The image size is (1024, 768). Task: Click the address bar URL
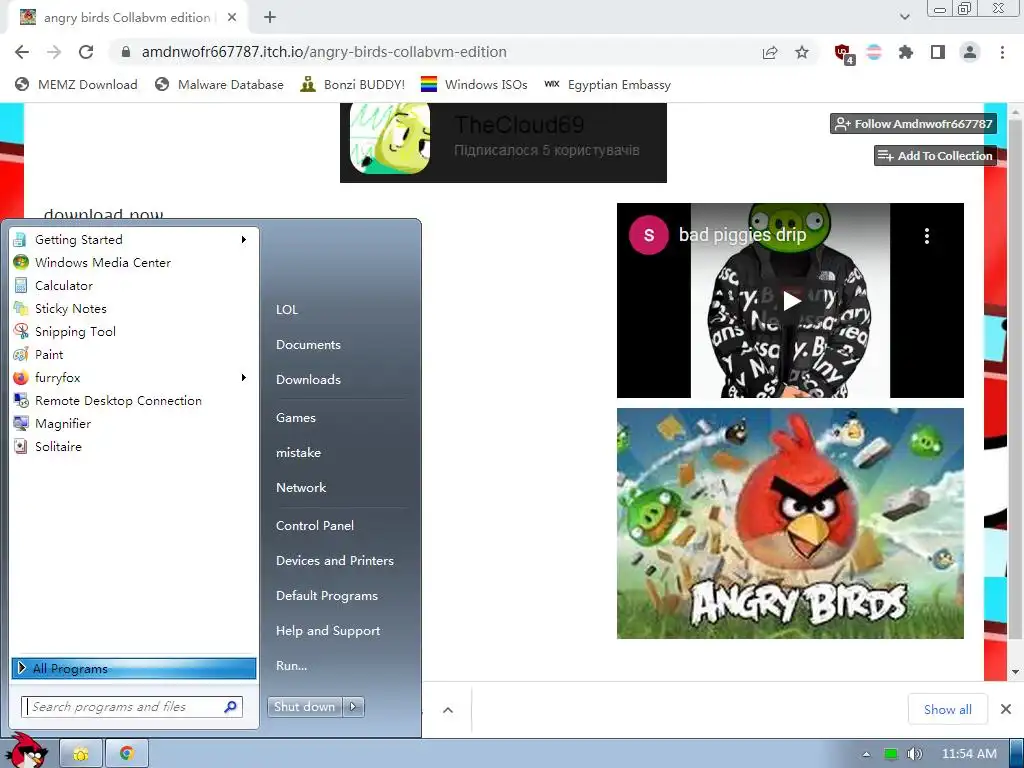324,52
